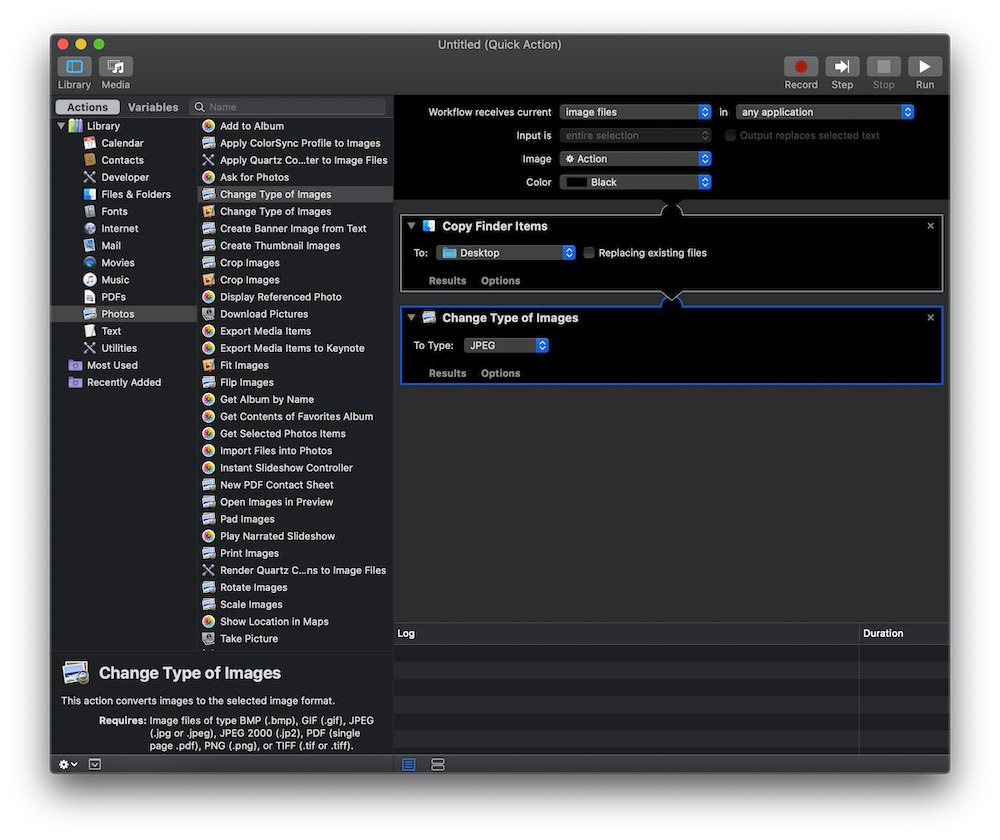Click Results under Copy Finder Items
Viewport: 1000px width, 840px height.
(447, 281)
